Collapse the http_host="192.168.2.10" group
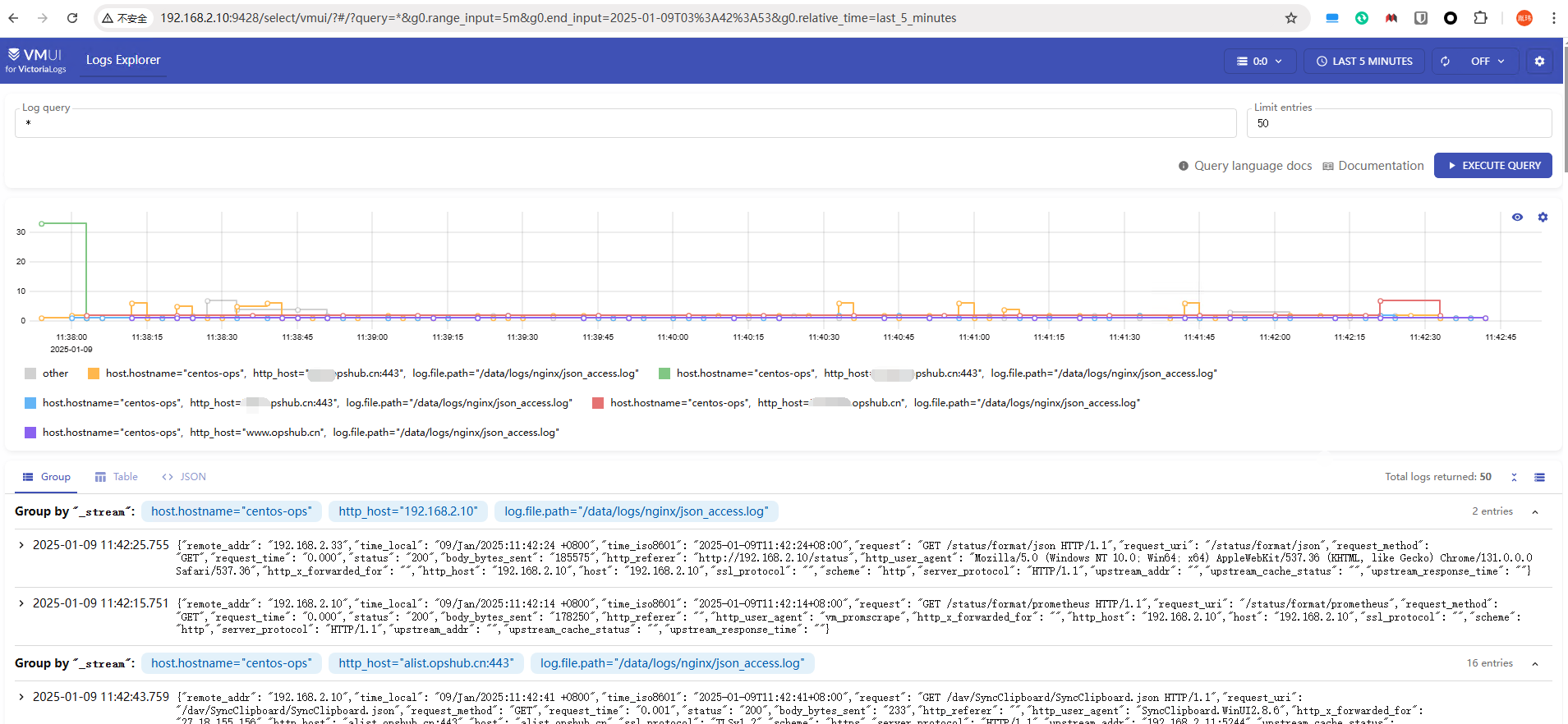Screen dimensions: 1568x724 coord(1534,512)
